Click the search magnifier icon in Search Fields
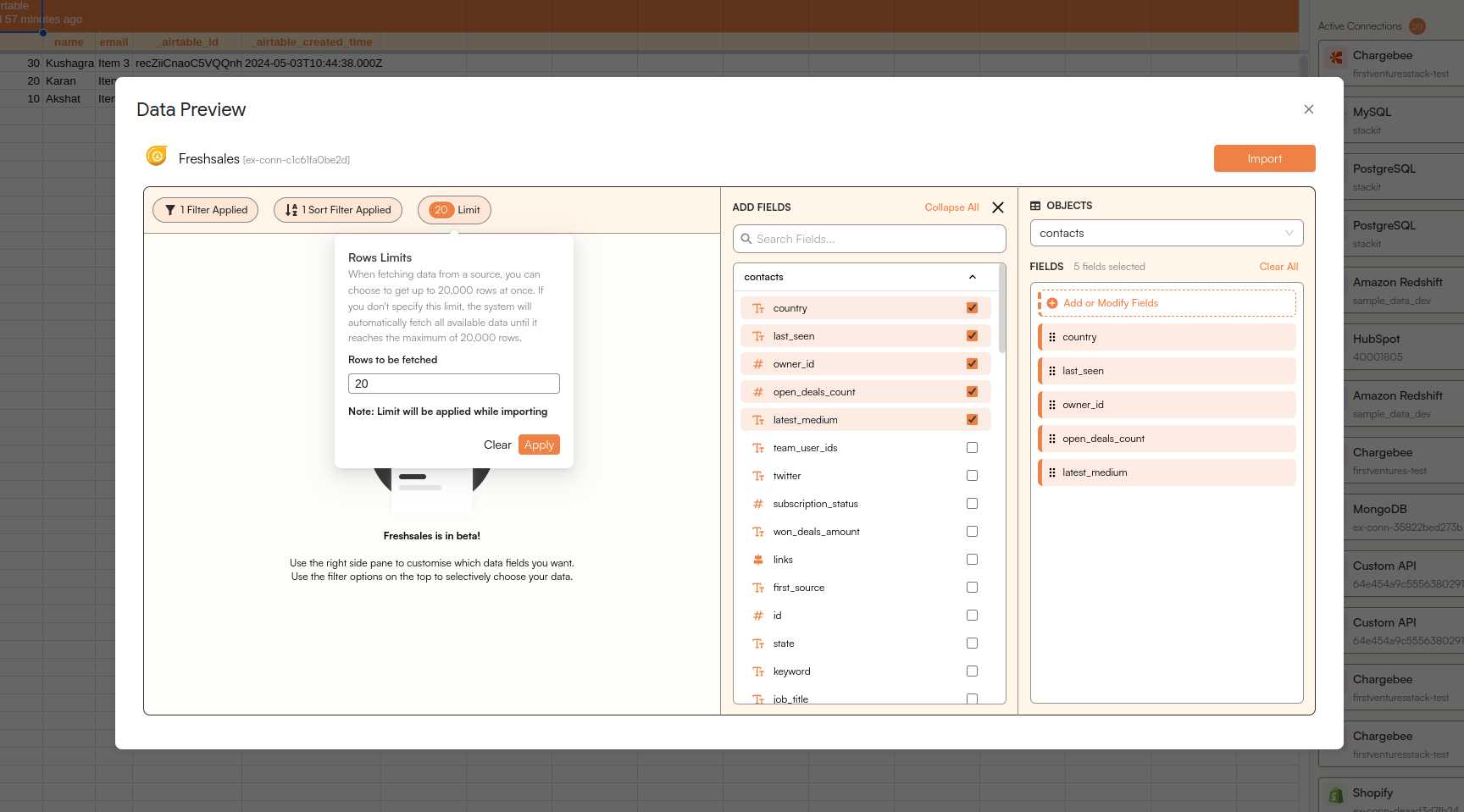Screen dimensions: 1464x812 click(746, 239)
